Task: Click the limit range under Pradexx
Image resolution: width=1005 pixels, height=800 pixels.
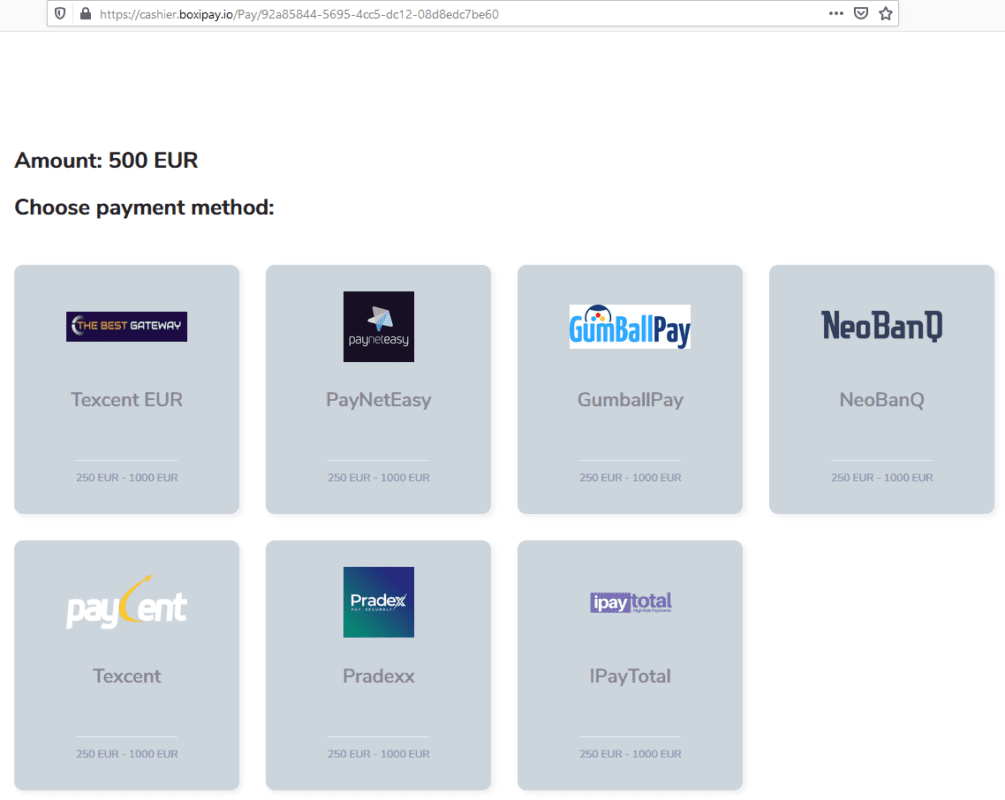Action: coord(379,754)
